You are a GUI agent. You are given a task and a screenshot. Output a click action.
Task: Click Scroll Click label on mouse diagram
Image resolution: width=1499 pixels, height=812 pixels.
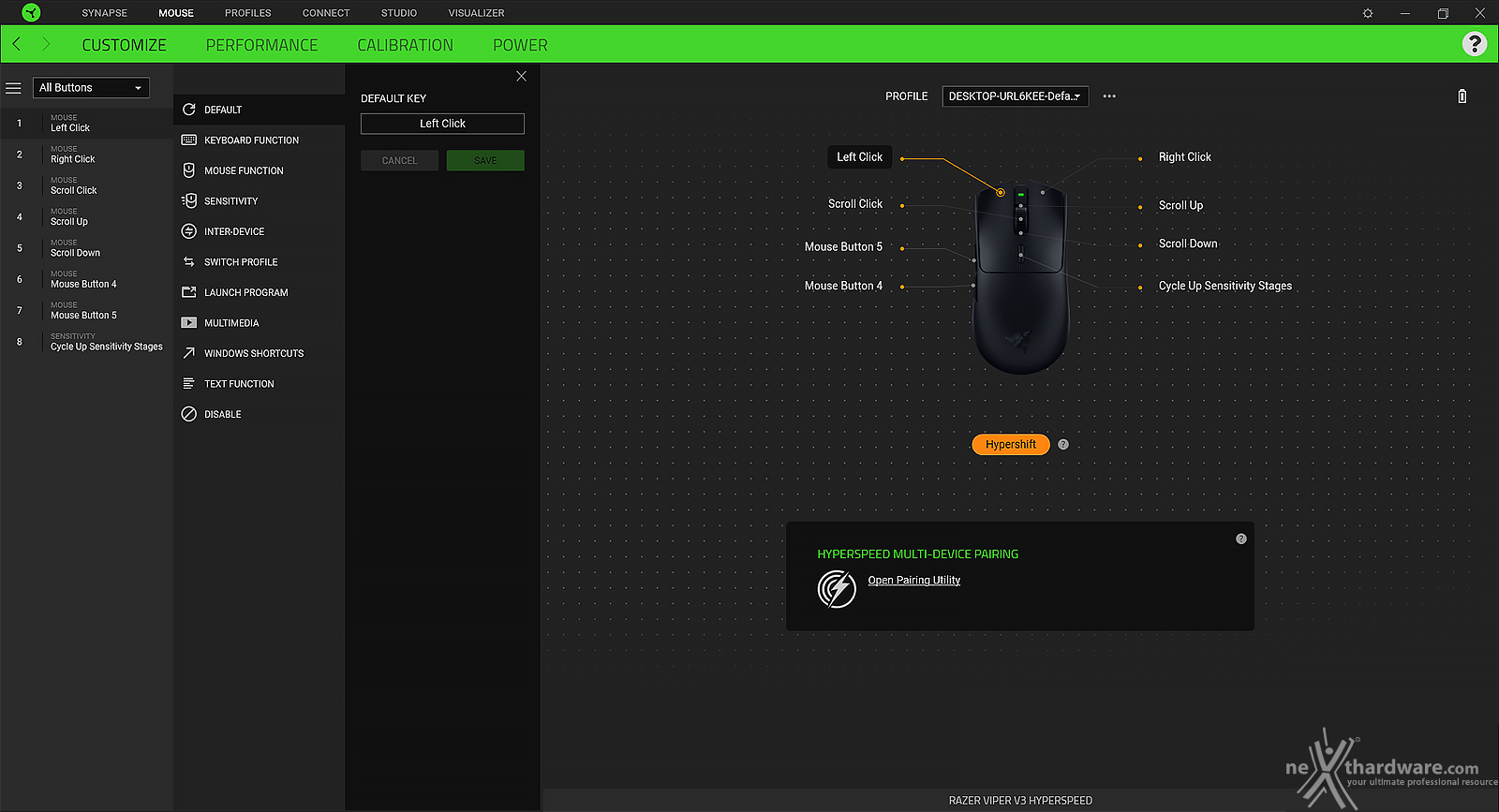pos(855,204)
